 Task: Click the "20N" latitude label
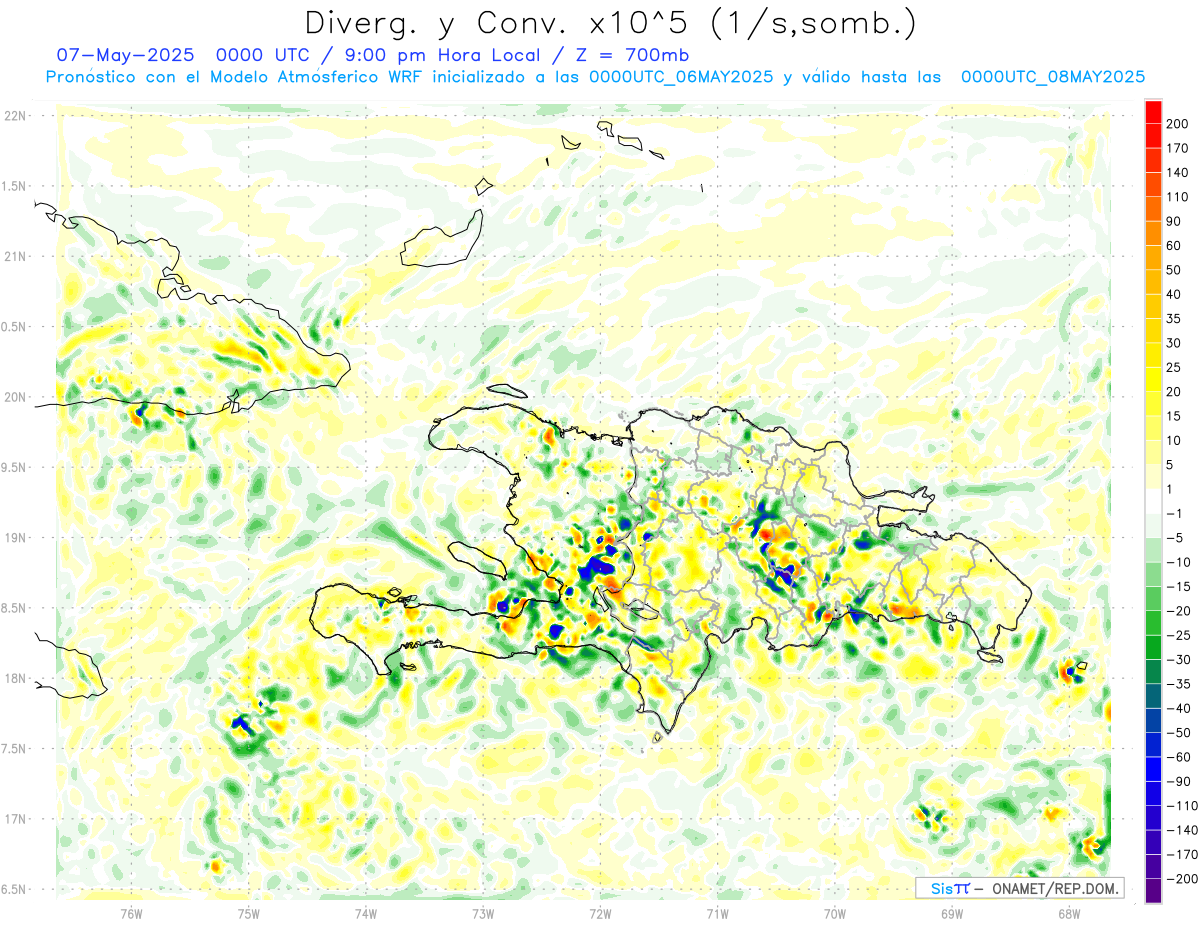coord(16,397)
